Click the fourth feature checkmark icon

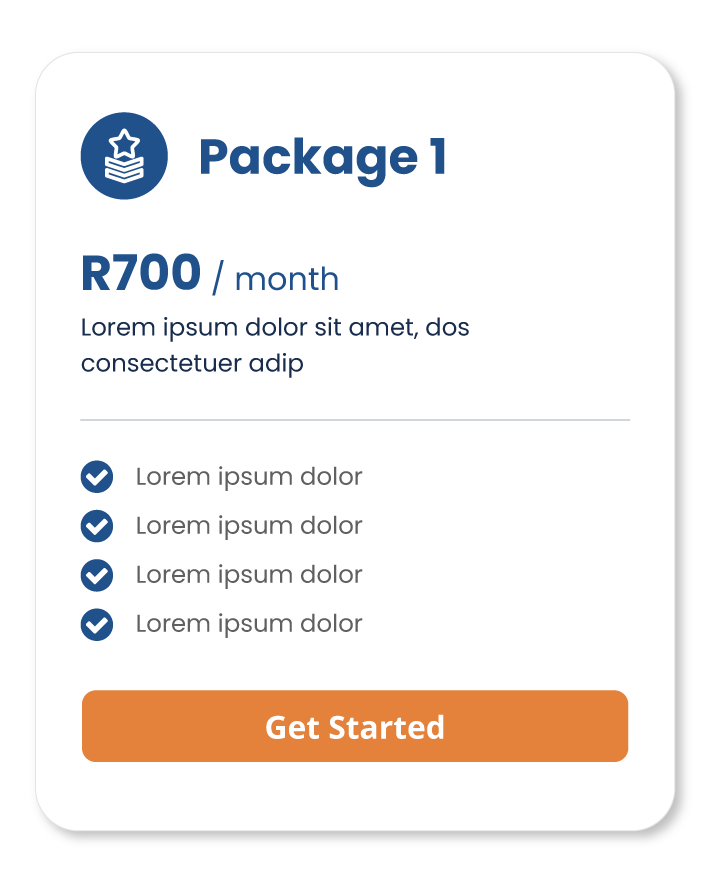[97, 624]
